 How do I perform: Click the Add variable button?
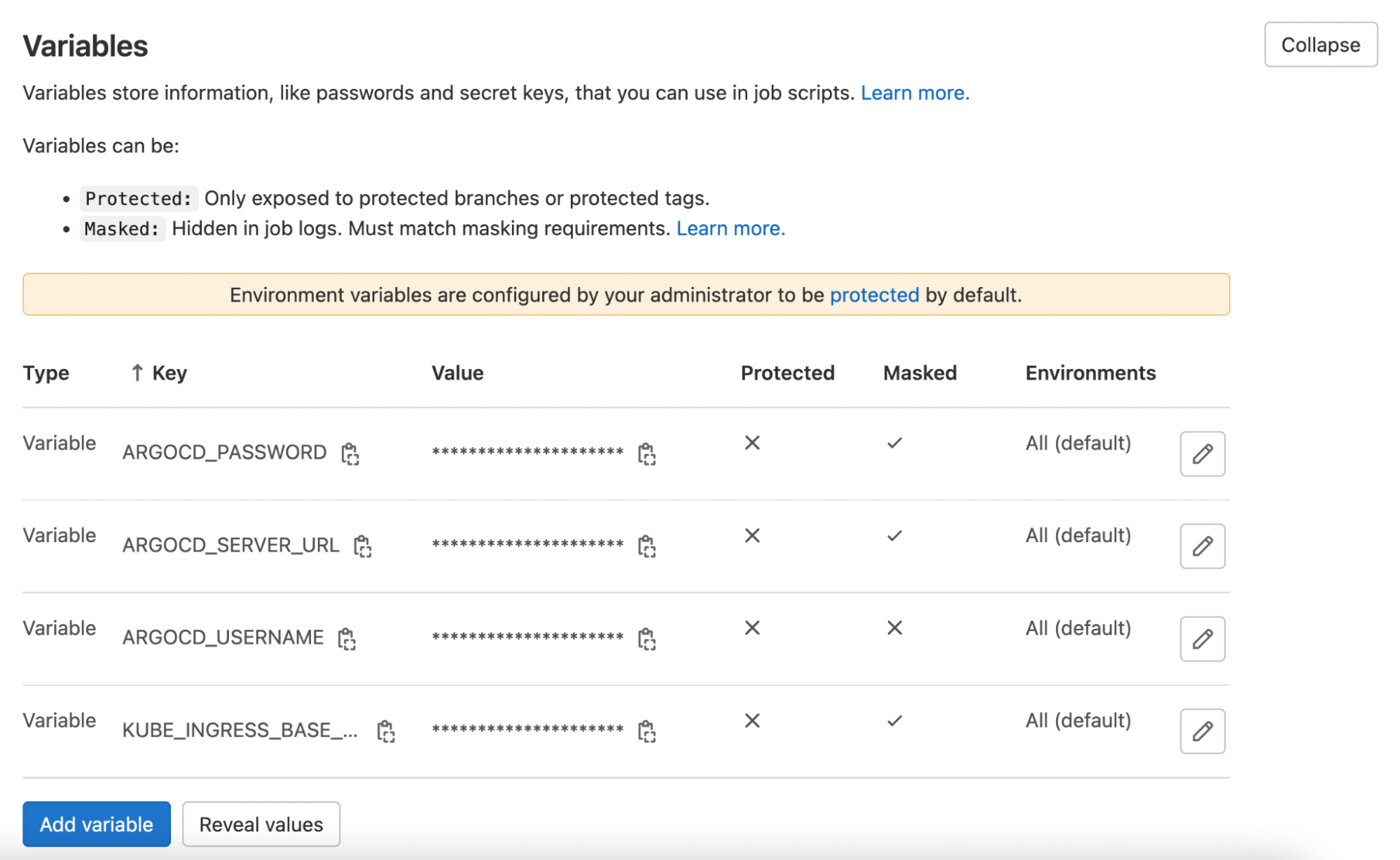97,824
